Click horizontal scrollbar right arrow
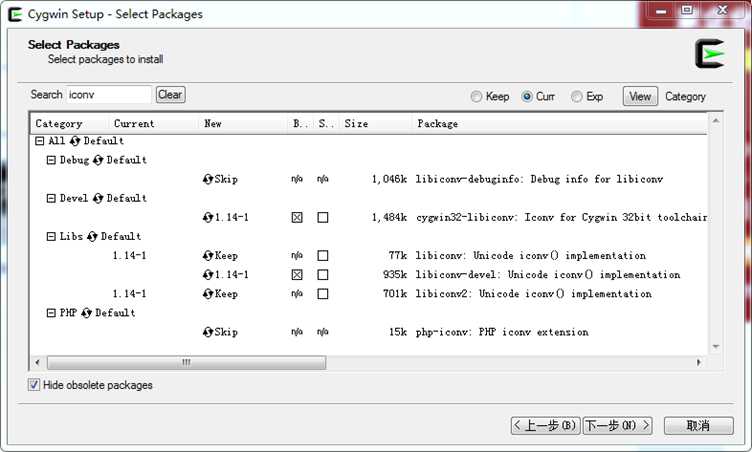The height and width of the screenshot is (452, 752). tap(699, 362)
